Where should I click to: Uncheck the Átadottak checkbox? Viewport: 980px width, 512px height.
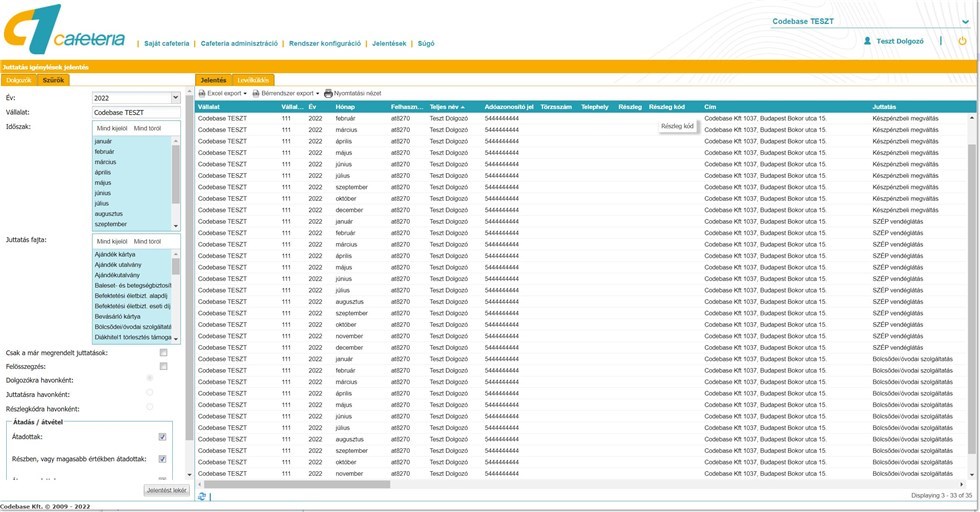(x=162, y=437)
